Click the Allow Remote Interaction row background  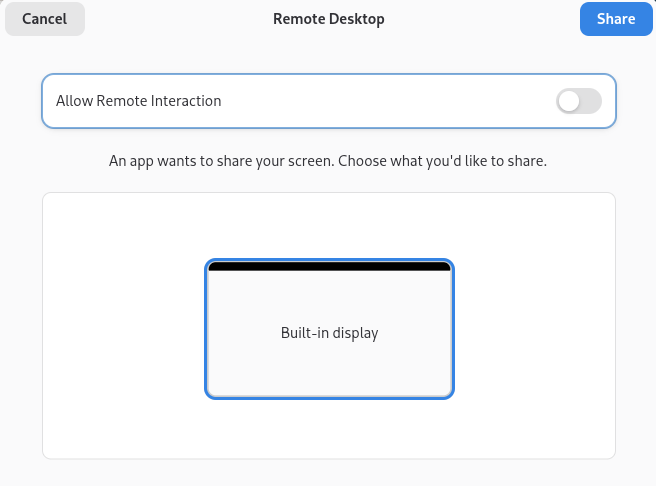(400, 101)
